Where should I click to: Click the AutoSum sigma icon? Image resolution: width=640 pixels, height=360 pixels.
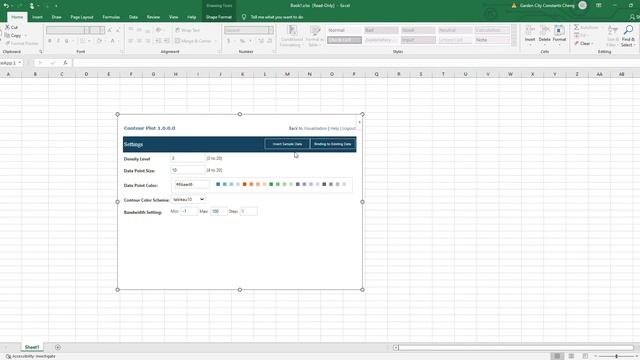pyautogui.click(x=576, y=27)
